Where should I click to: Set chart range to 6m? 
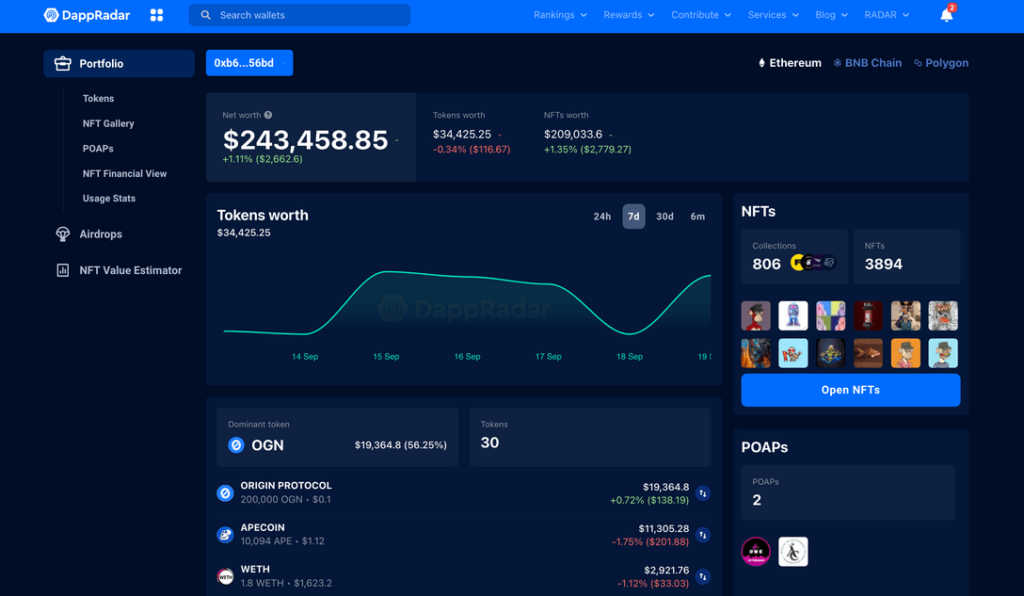pyautogui.click(x=697, y=216)
